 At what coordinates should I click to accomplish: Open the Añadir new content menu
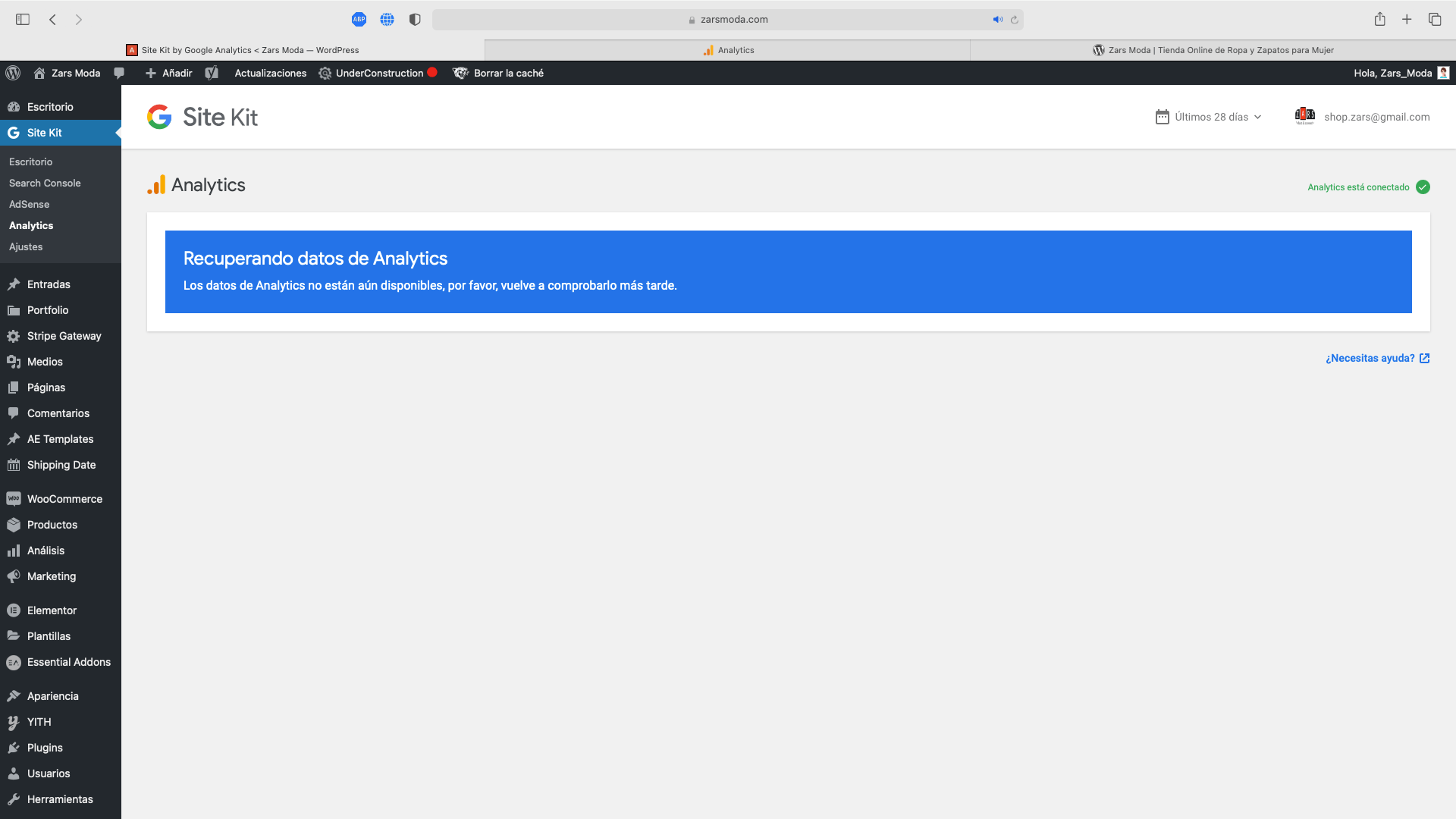[168, 73]
